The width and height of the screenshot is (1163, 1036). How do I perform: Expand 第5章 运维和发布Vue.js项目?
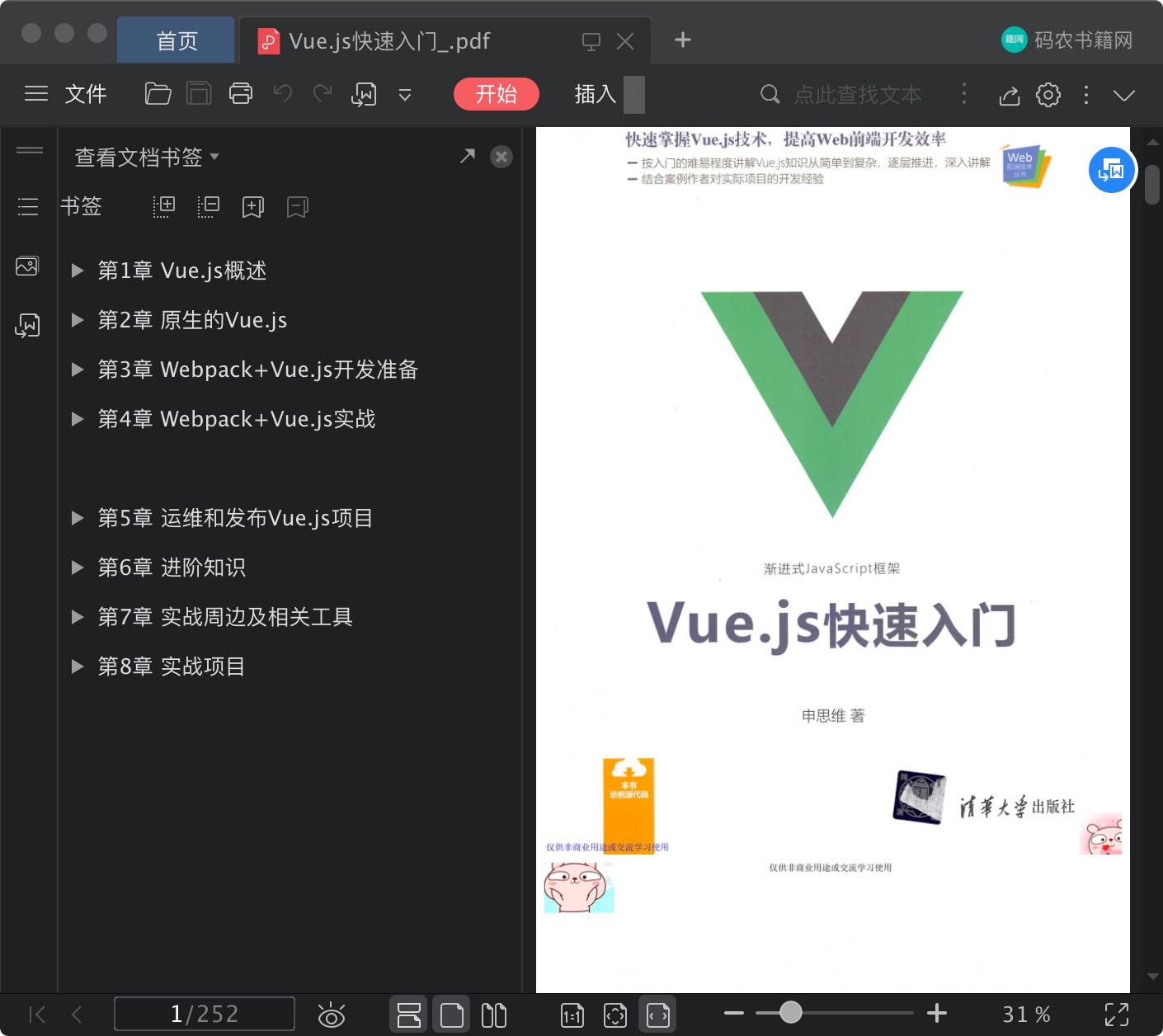[78, 518]
